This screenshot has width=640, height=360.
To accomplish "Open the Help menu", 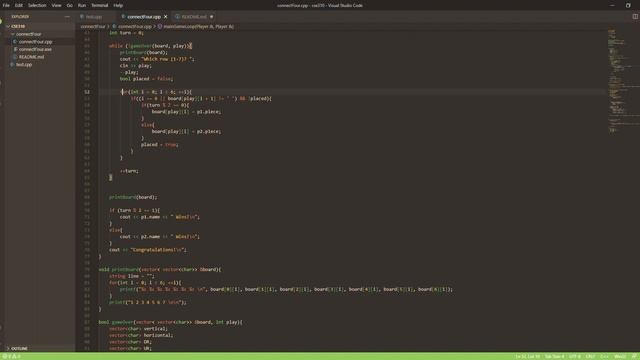I will click(118, 5).
